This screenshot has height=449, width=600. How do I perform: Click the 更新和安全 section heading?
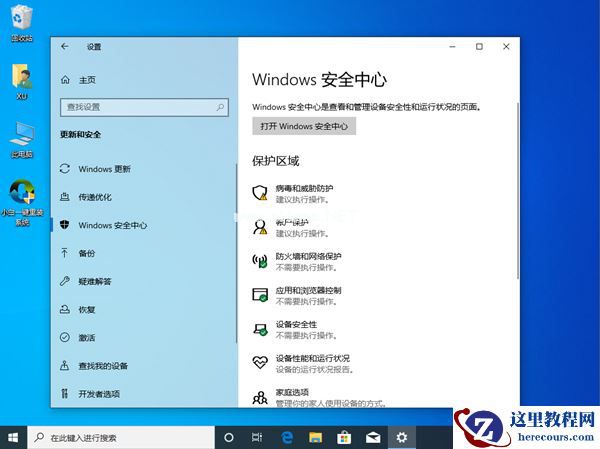tap(81, 134)
